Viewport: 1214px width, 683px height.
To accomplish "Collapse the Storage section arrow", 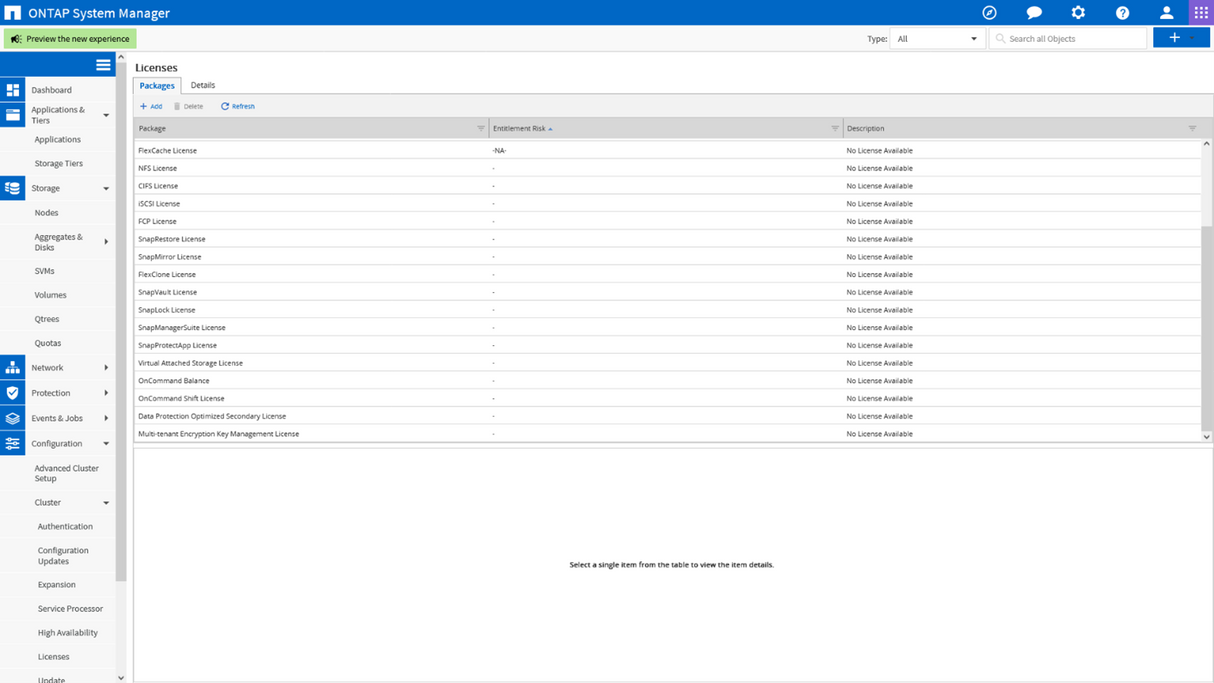I will tap(106, 188).
